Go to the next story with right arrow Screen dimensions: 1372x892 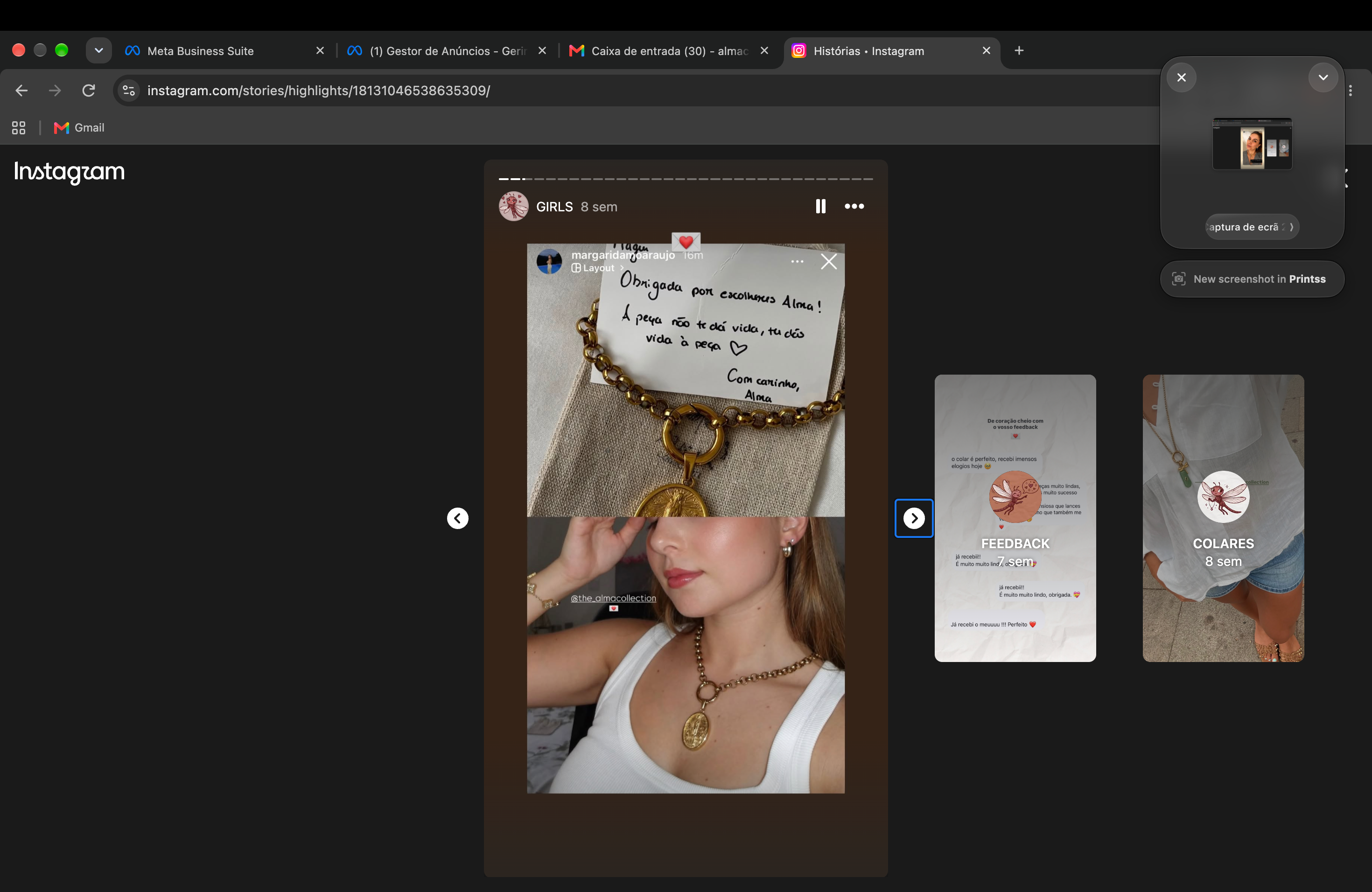click(x=914, y=518)
